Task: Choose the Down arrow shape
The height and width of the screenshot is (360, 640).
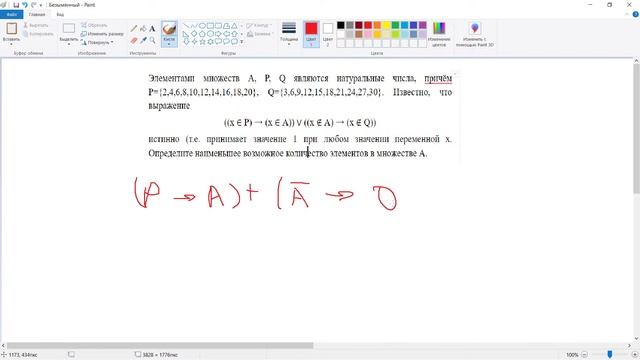Action: [x=186, y=41]
